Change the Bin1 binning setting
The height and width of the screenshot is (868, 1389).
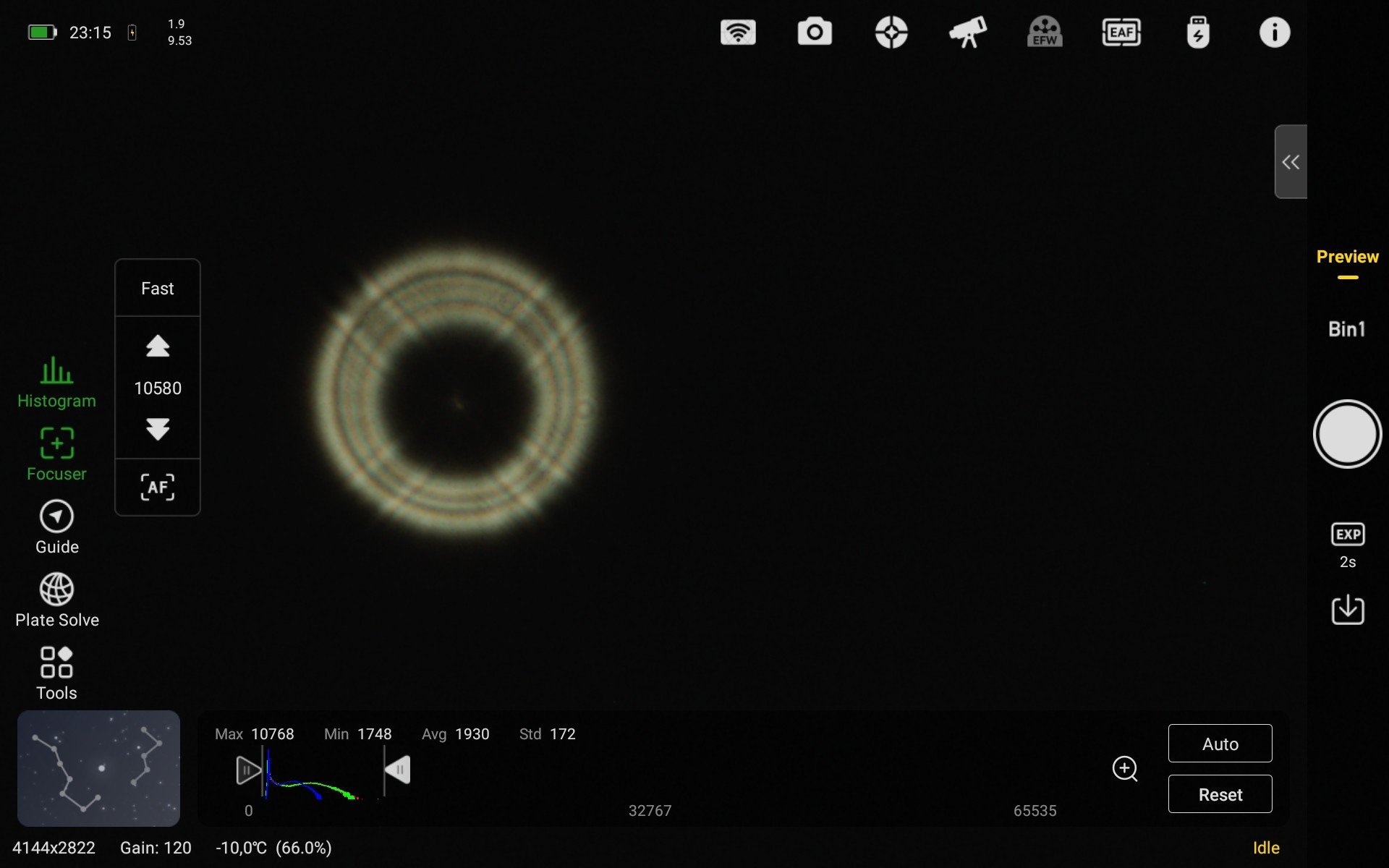[x=1346, y=329]
